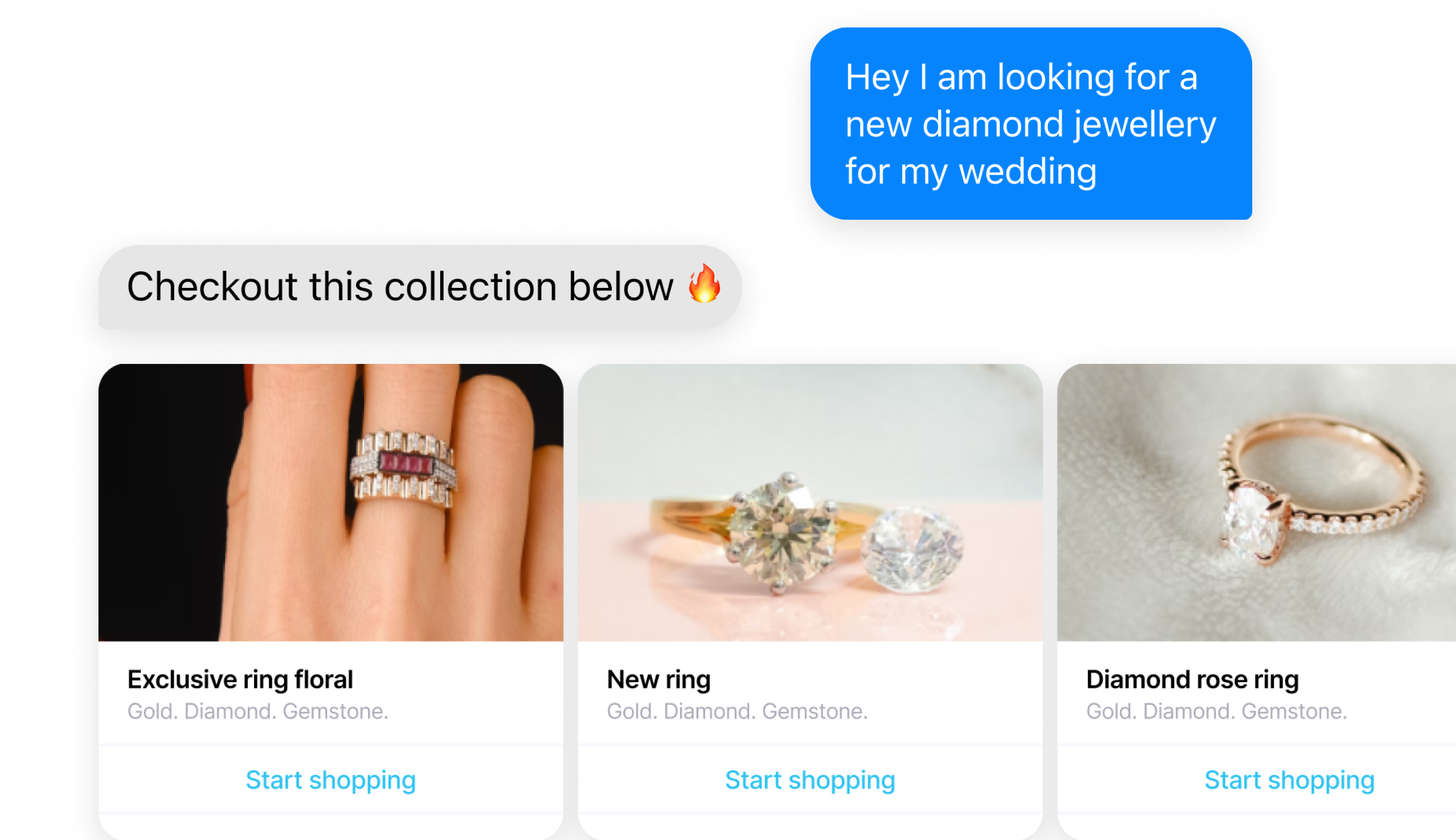The image size is (1456, 840).
Task: Click Start shopping under Diamond rose ring
Action: pyautogui.click(x=1289, y=780)
